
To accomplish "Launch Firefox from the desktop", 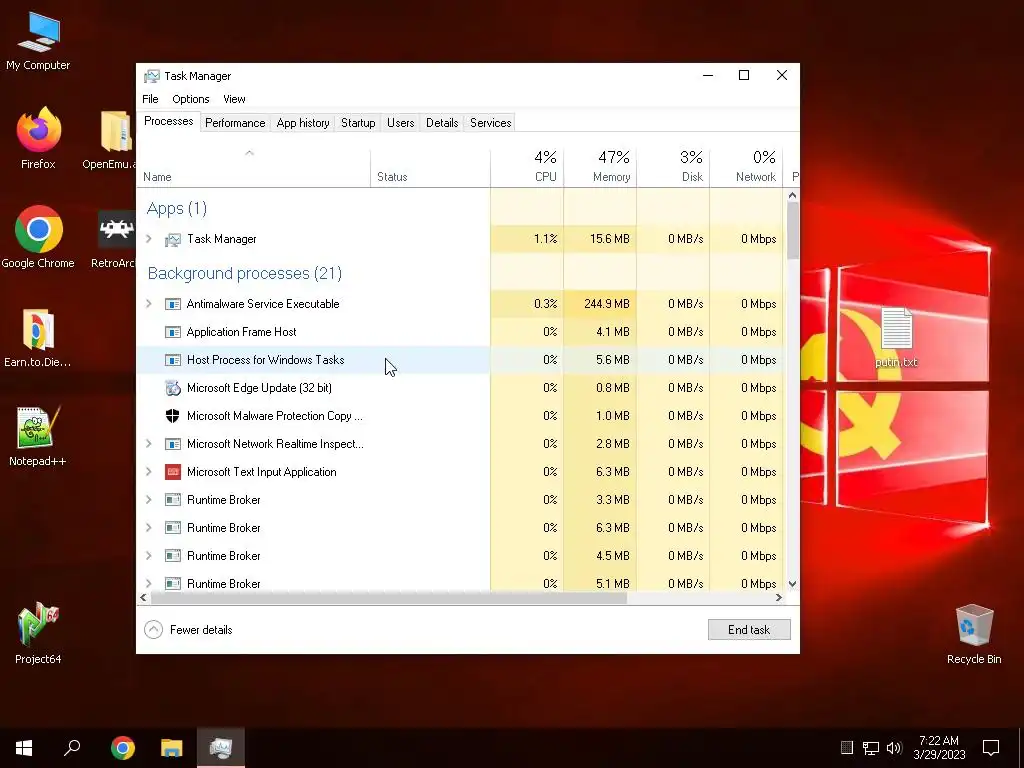I will [38, 138].
